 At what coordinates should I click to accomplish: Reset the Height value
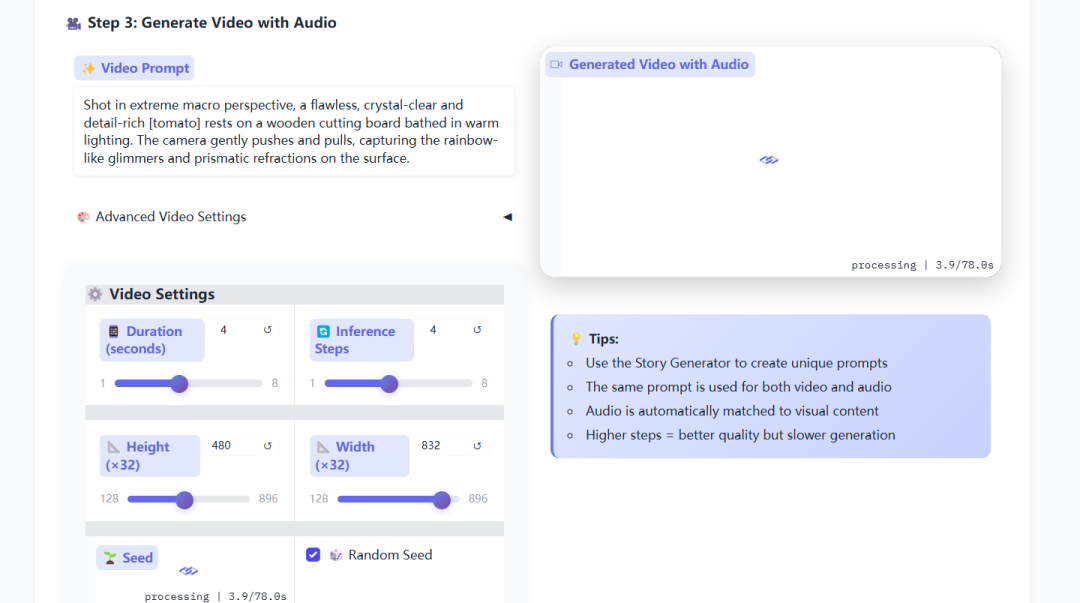click(267, 446)
